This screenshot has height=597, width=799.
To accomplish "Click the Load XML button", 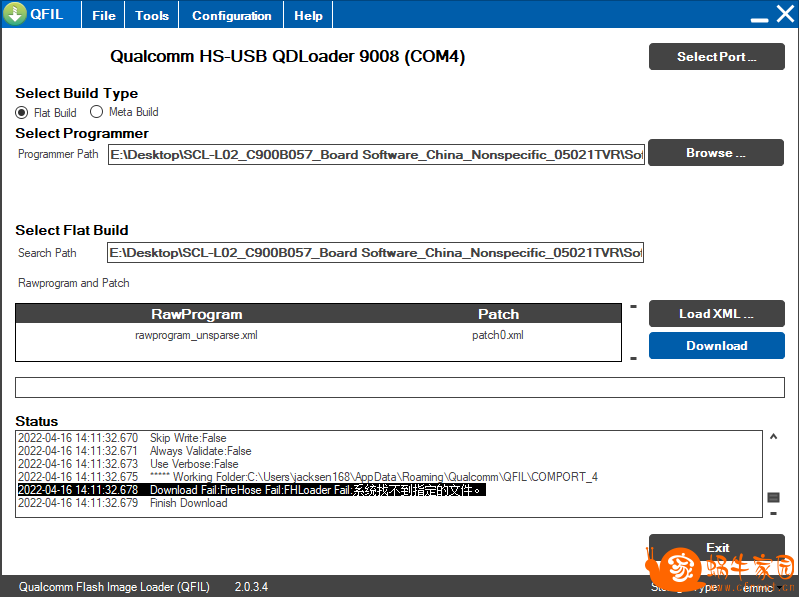I will click(x=716, y=313).
